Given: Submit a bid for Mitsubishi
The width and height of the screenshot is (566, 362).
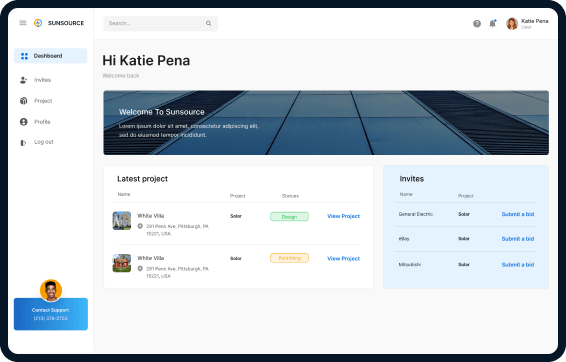Looking at the screenshot, I should tap(518, 265).
